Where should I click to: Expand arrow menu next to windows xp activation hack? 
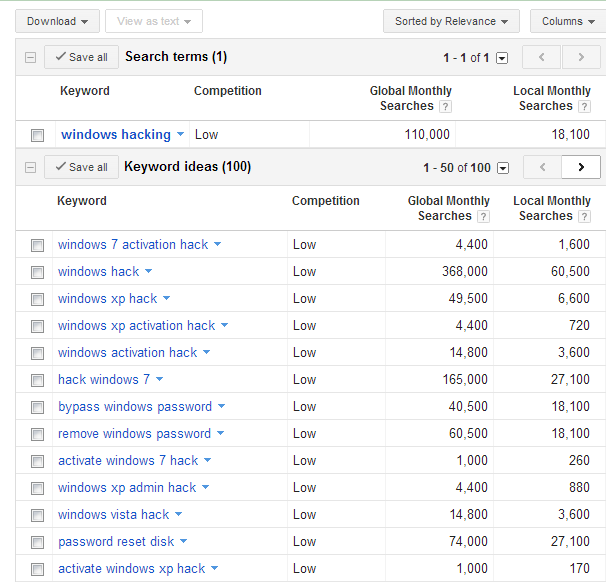[225, 325]
